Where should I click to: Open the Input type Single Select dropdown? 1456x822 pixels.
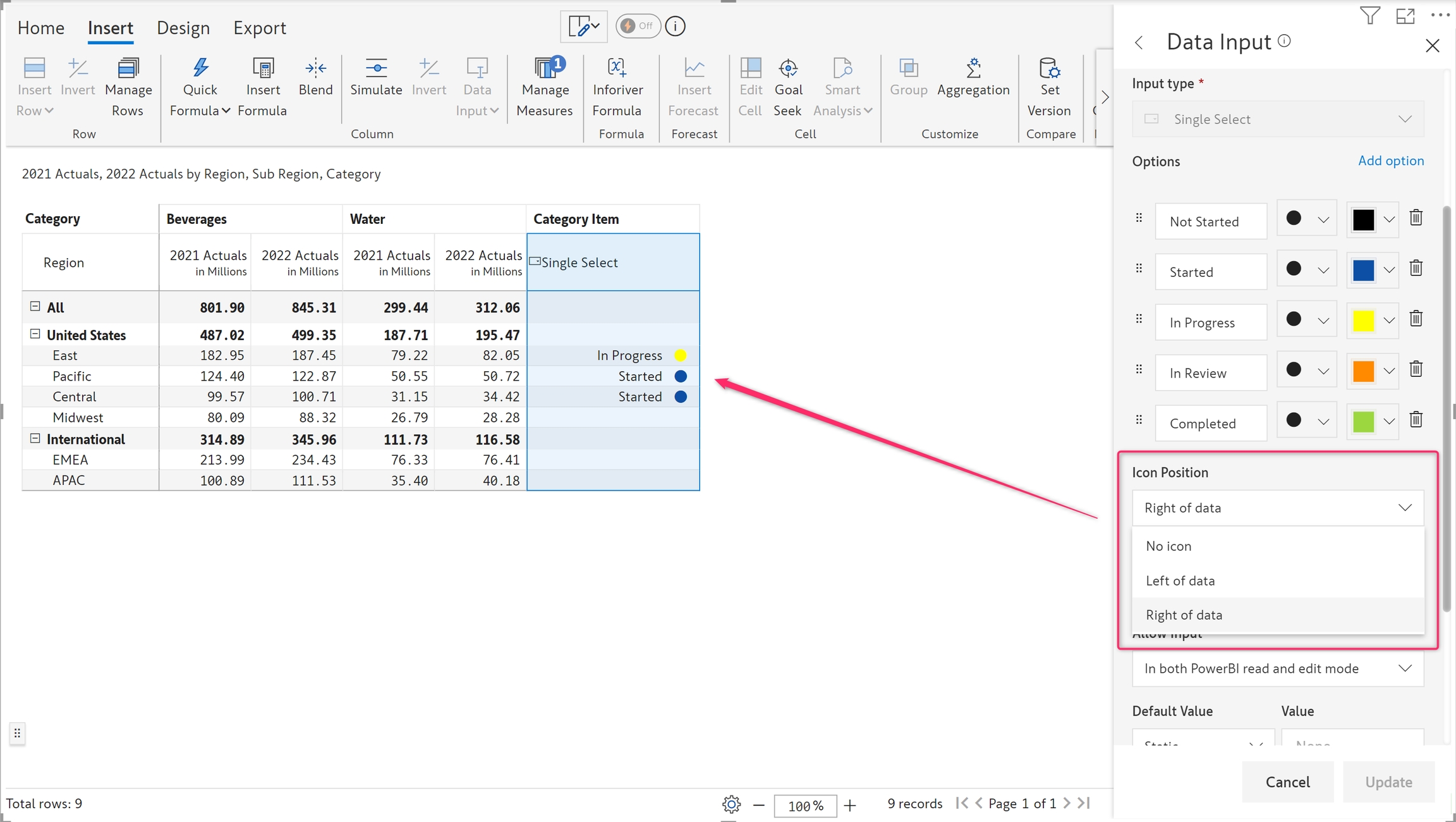[1277, 119]
